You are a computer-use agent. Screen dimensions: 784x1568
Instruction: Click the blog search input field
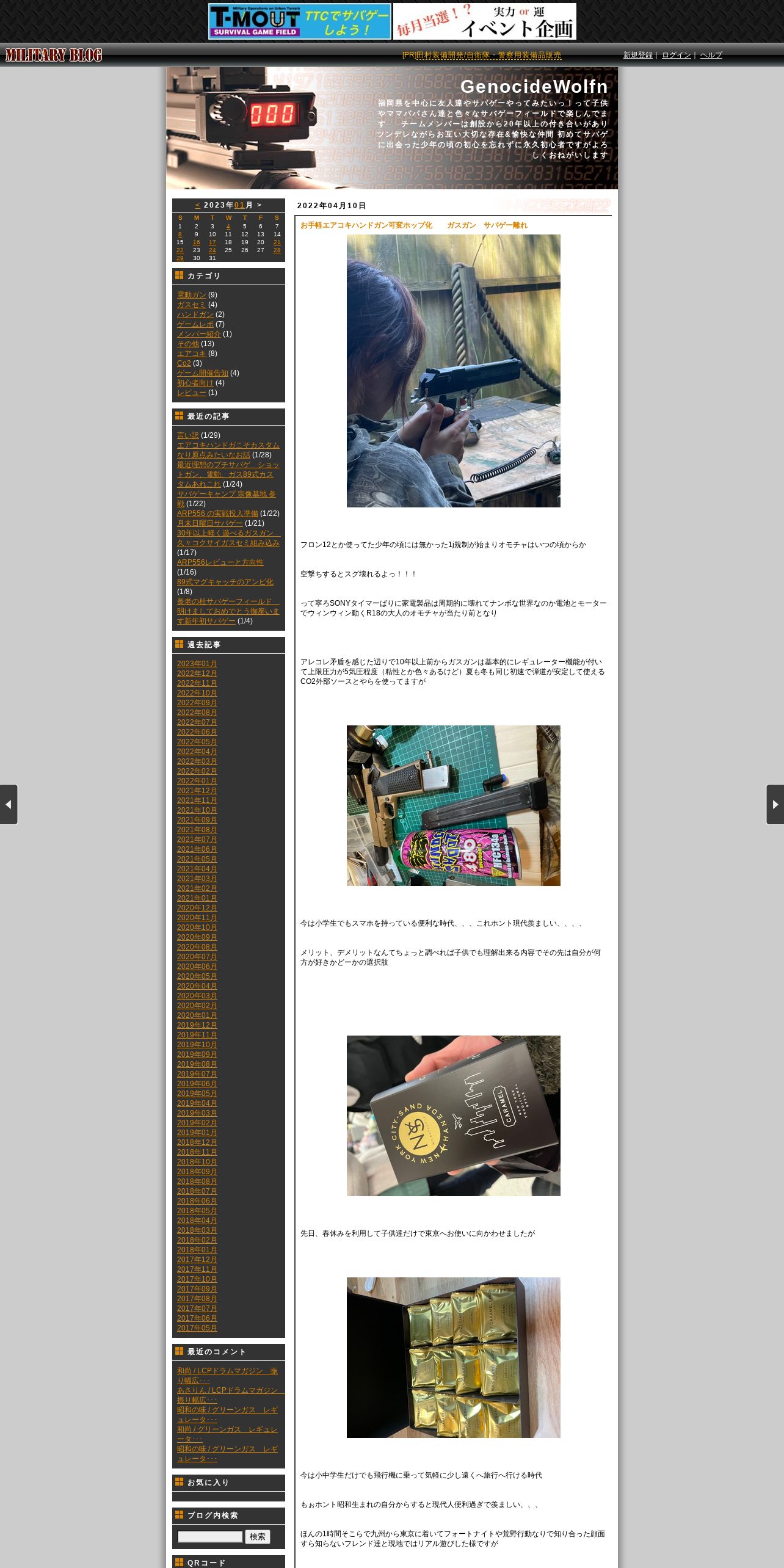click(210, 1537)
